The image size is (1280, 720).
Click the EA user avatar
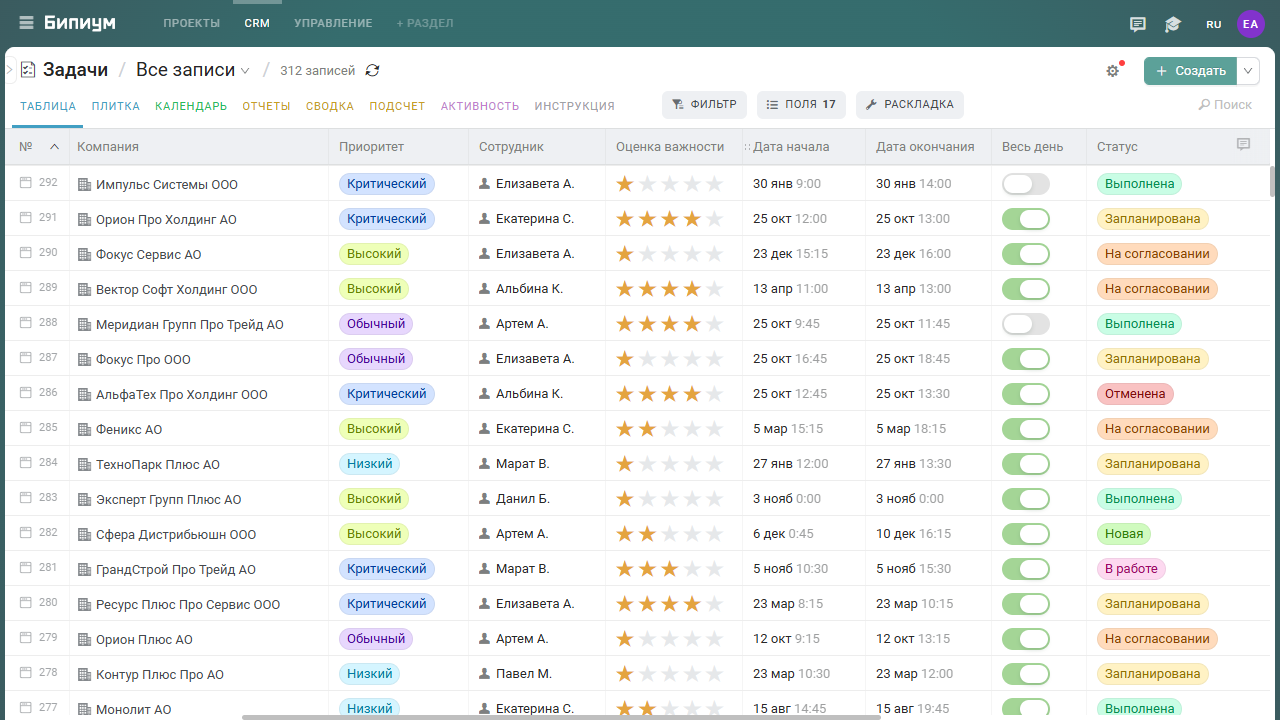[1251, 24]
